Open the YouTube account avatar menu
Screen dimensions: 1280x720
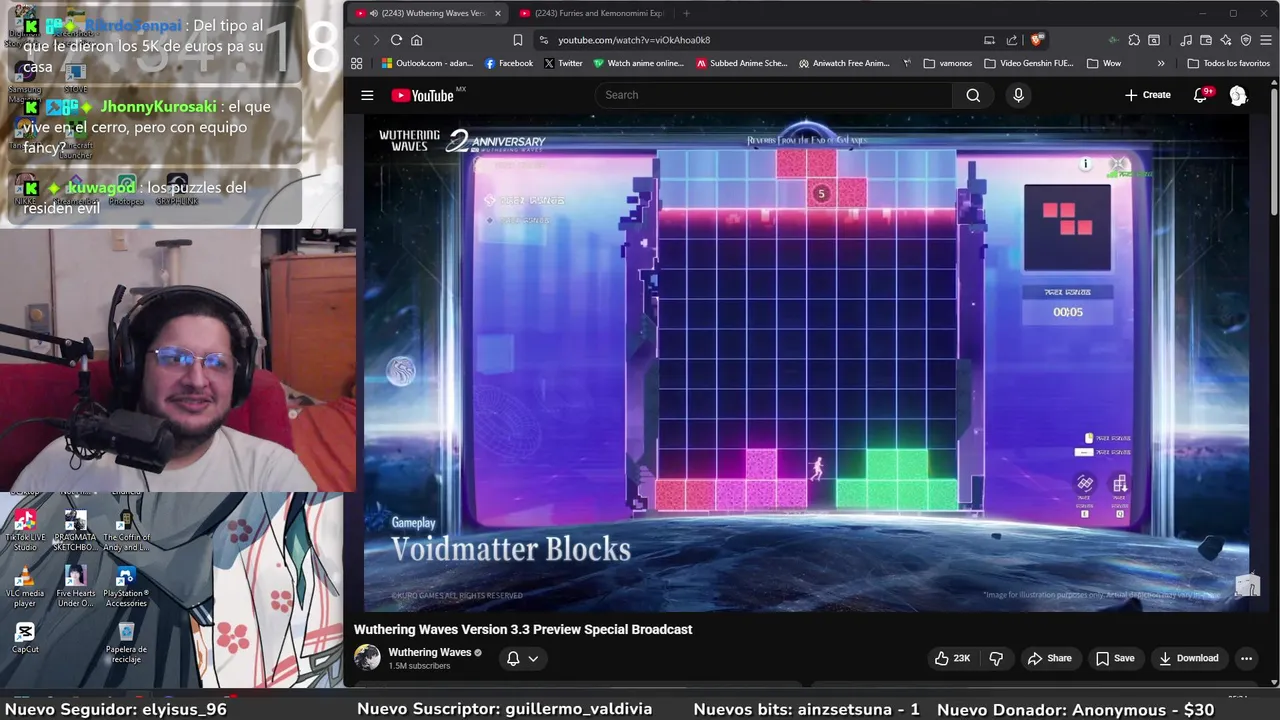click(1238, 95)
